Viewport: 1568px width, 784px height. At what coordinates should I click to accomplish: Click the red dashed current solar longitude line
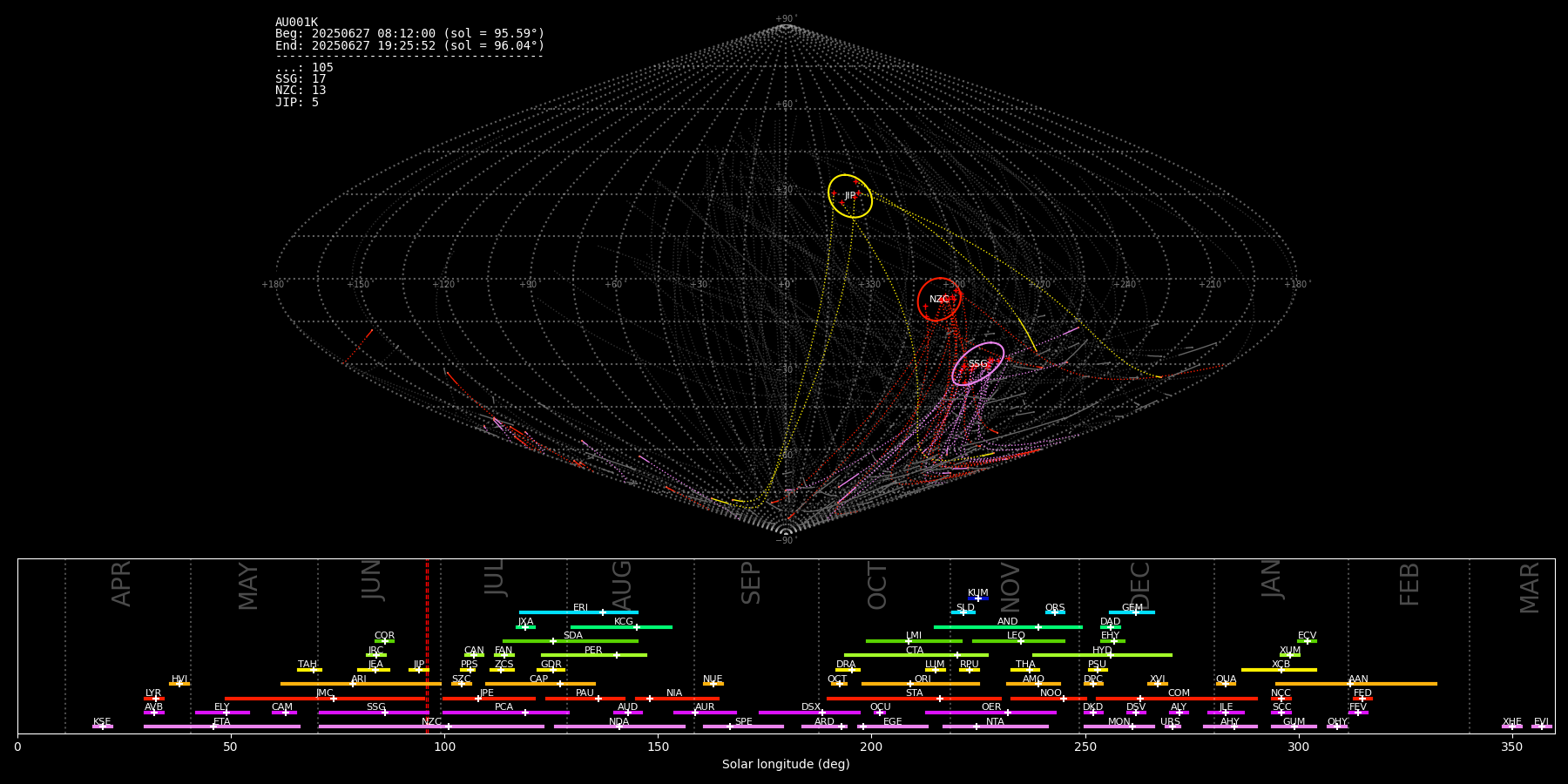427,645
